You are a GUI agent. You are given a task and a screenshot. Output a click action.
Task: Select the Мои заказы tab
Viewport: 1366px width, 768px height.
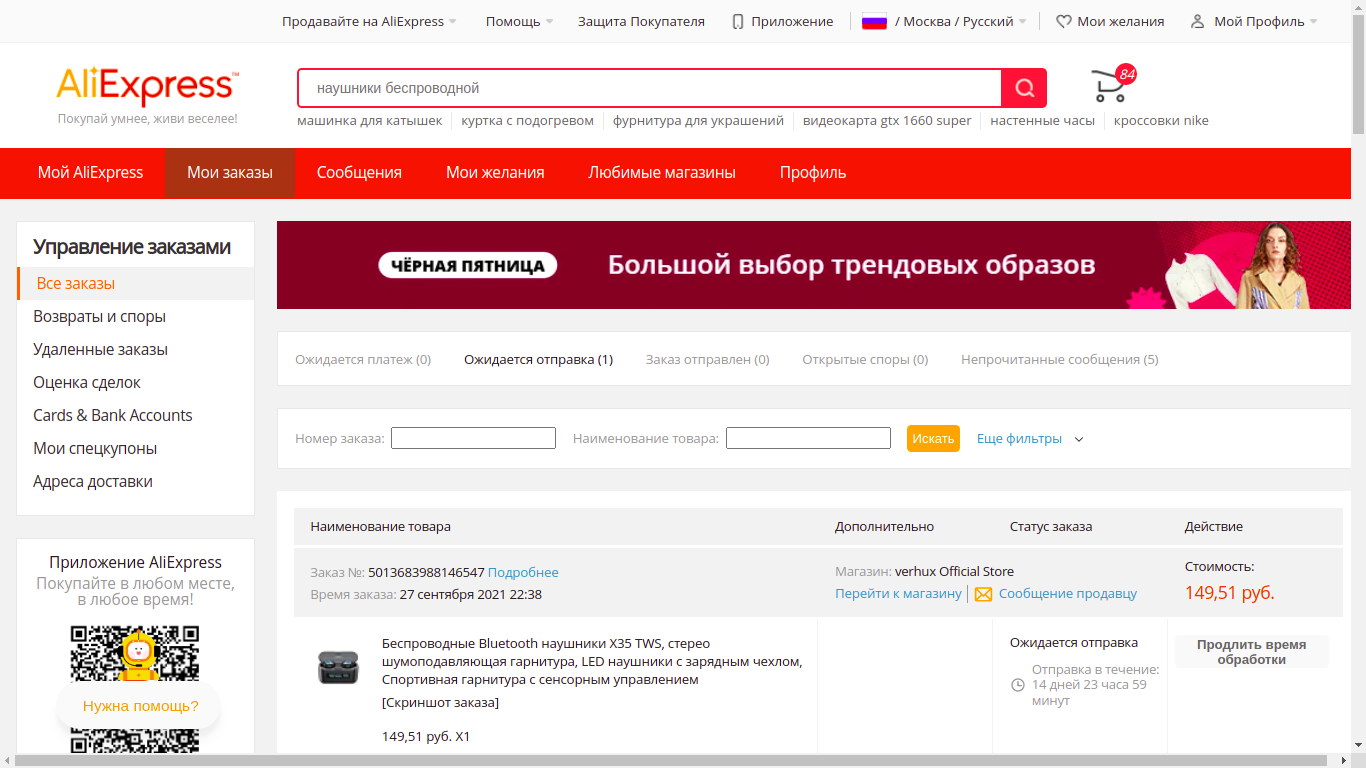pos(230,172)
